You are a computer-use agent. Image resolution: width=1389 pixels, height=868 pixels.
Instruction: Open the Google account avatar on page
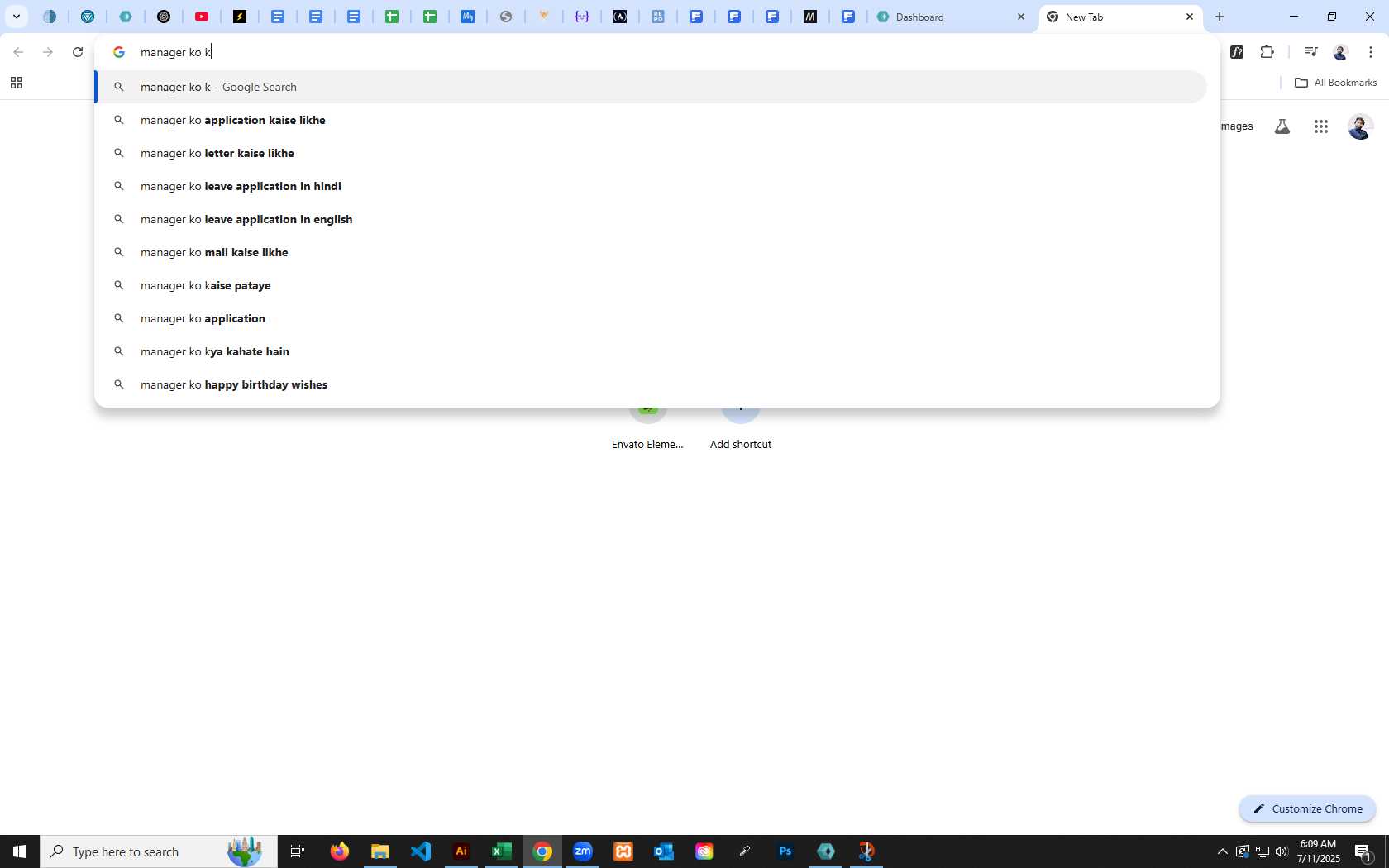click(1360, 126)
